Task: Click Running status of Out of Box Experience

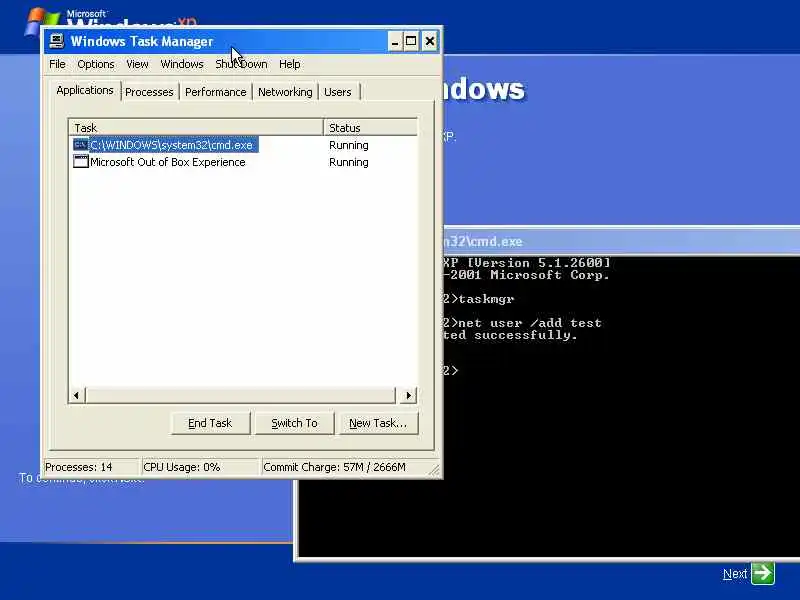Action: pos(348,162)
